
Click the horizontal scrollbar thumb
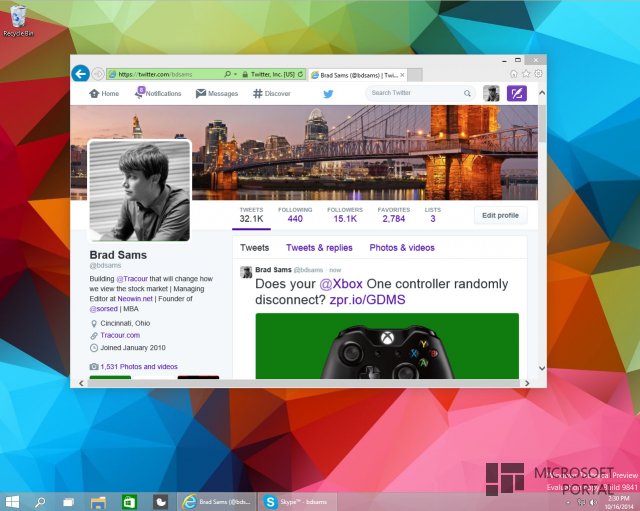[x=304, y=383]
